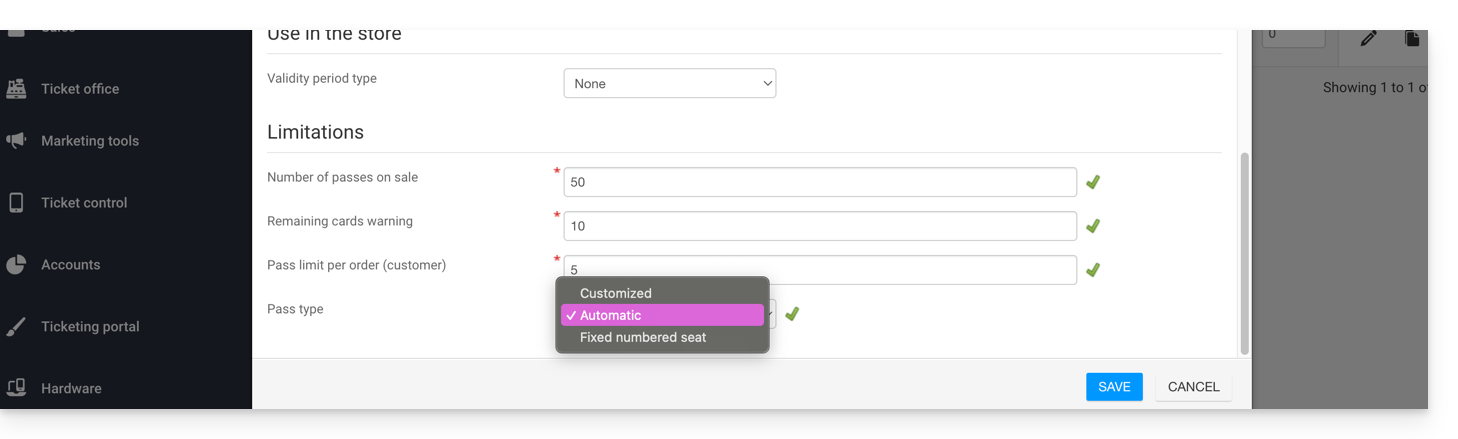Open Ticket office menu item
The height and width of the screenshot is (439, 1458).
(x=80, y=89)
